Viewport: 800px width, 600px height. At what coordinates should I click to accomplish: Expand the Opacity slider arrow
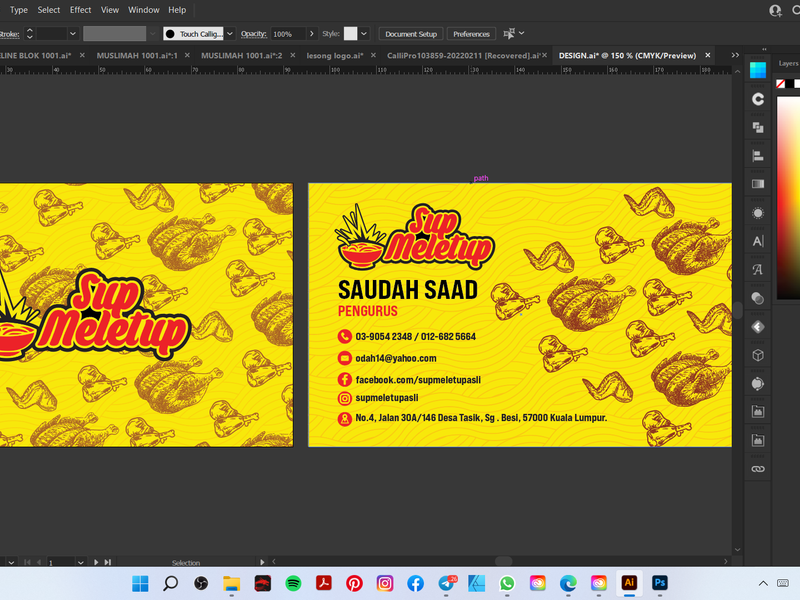[312, 34]
